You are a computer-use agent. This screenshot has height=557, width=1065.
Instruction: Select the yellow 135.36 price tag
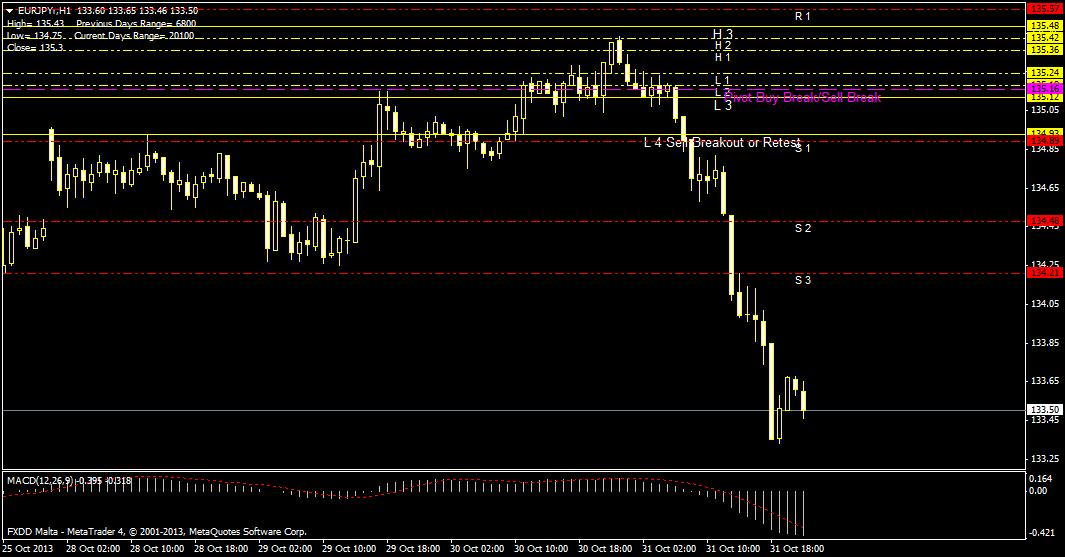[1045, 49]
